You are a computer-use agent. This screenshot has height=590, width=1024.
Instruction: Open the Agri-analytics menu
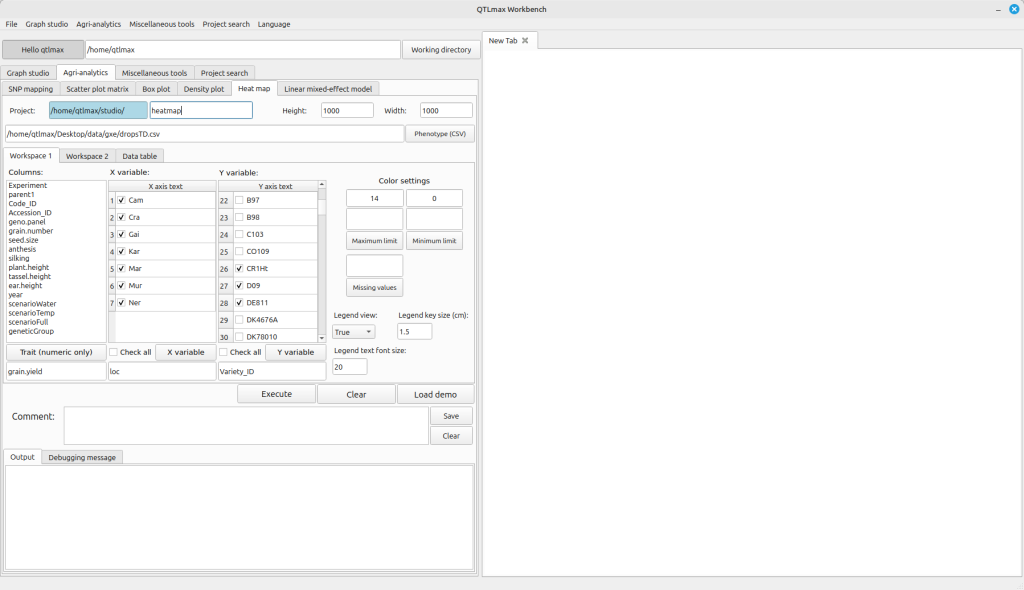point(99,24)
